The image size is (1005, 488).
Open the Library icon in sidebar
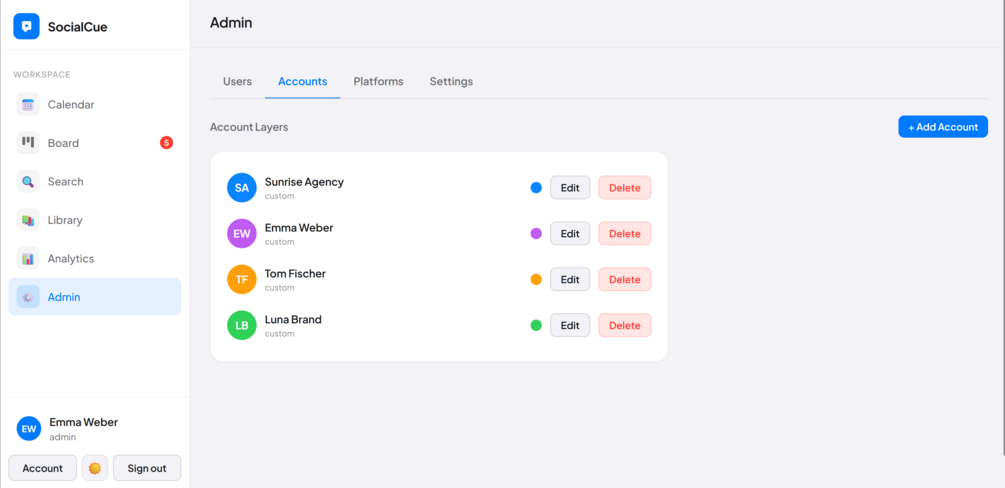28,220
